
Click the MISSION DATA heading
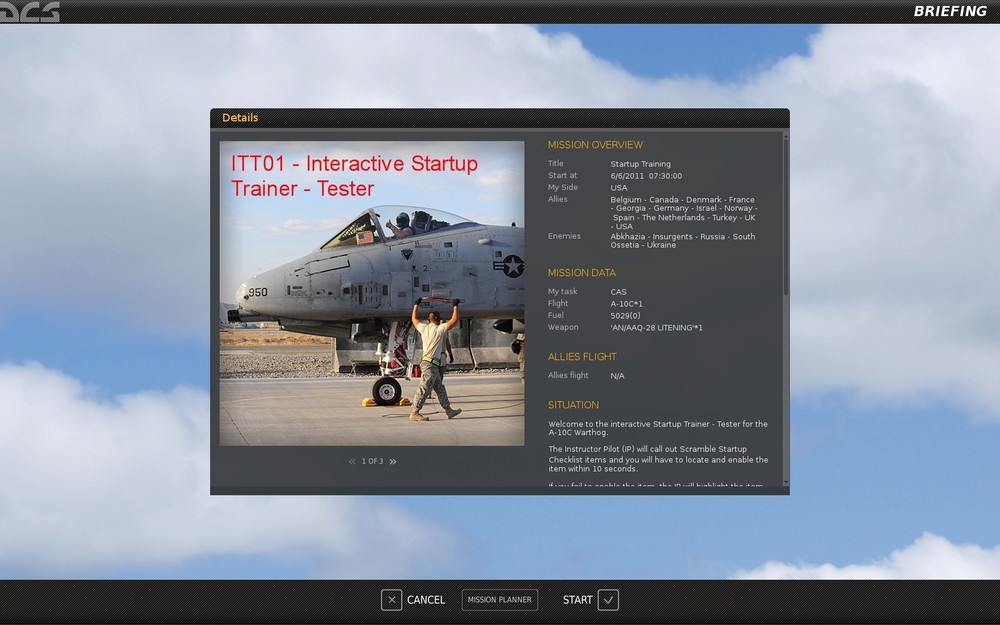click(x=582, y=273)
